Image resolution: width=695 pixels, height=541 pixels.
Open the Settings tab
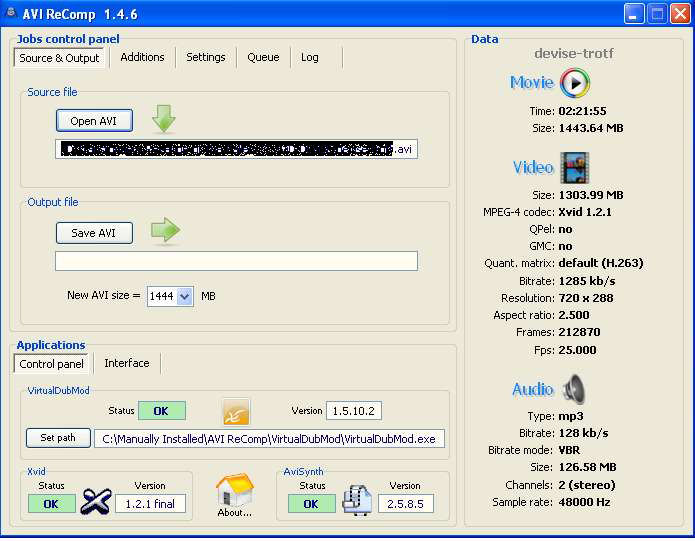point(206,57)
